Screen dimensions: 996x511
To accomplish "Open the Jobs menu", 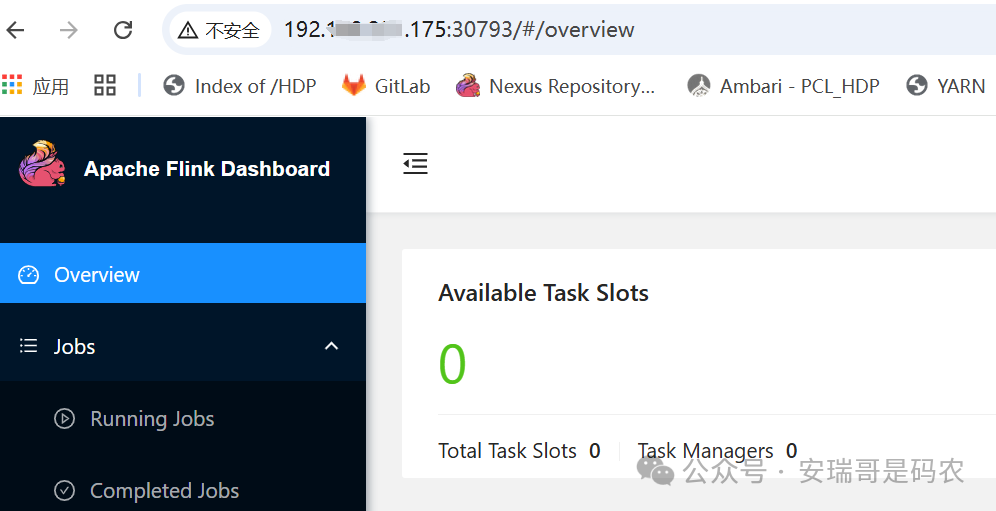I will 183,346.
